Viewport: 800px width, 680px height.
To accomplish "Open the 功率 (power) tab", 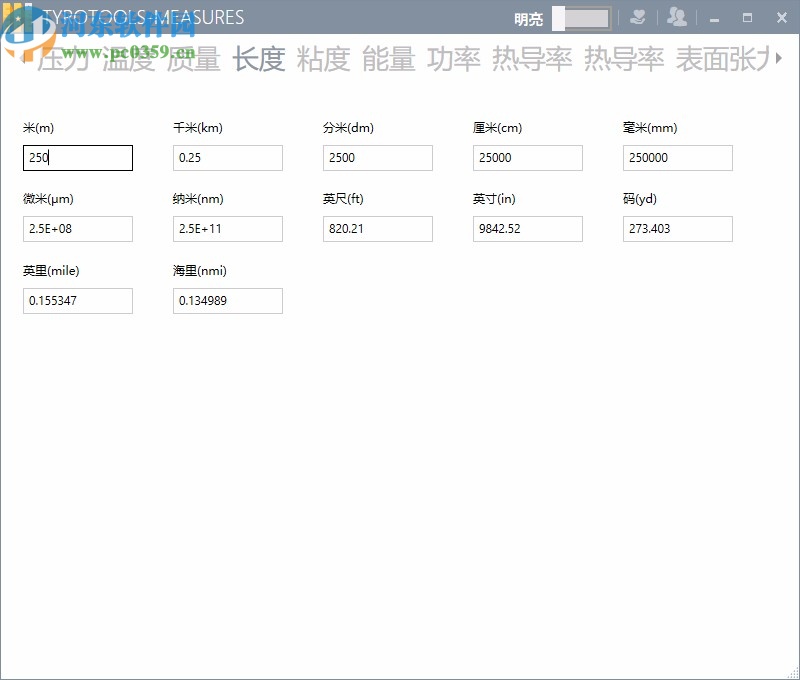I will click(x=455, y=60).
